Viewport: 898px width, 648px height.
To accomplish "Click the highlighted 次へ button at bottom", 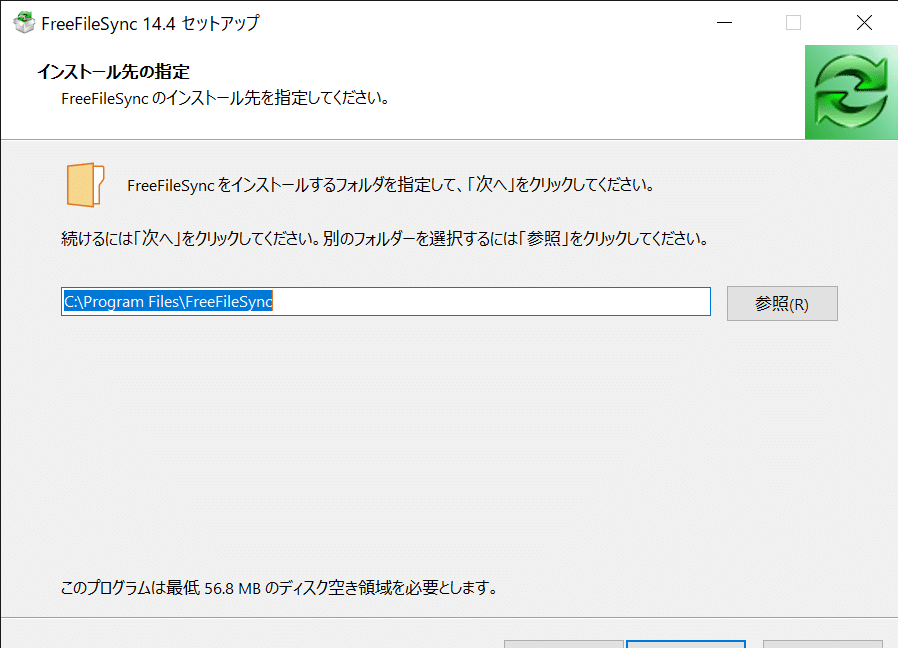I will 686,645.
